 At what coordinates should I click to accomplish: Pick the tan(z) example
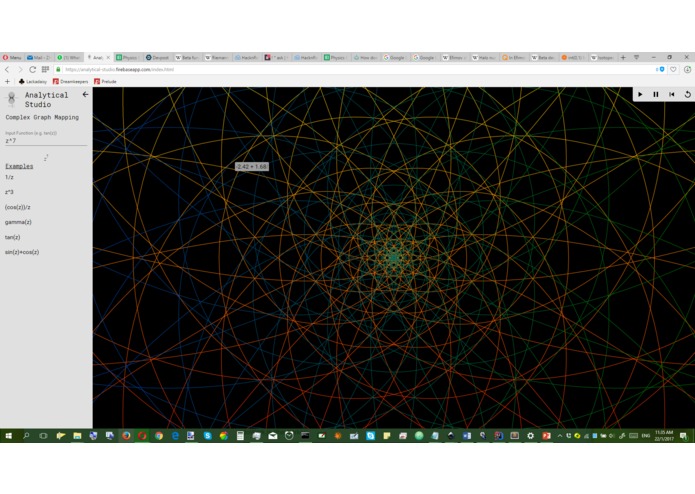click(12, 237)
